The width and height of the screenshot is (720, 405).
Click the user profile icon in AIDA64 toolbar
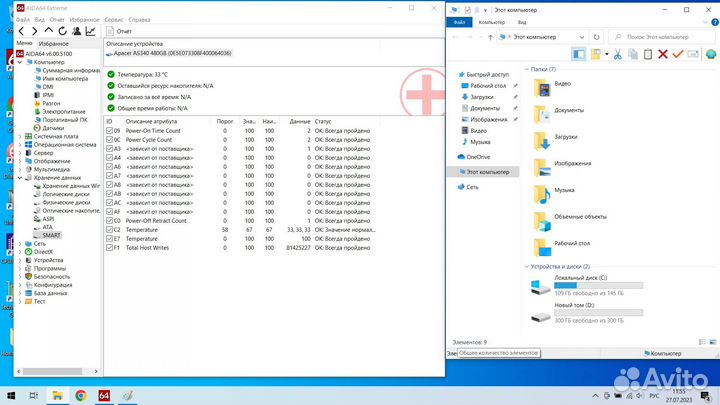click(77, 32)
